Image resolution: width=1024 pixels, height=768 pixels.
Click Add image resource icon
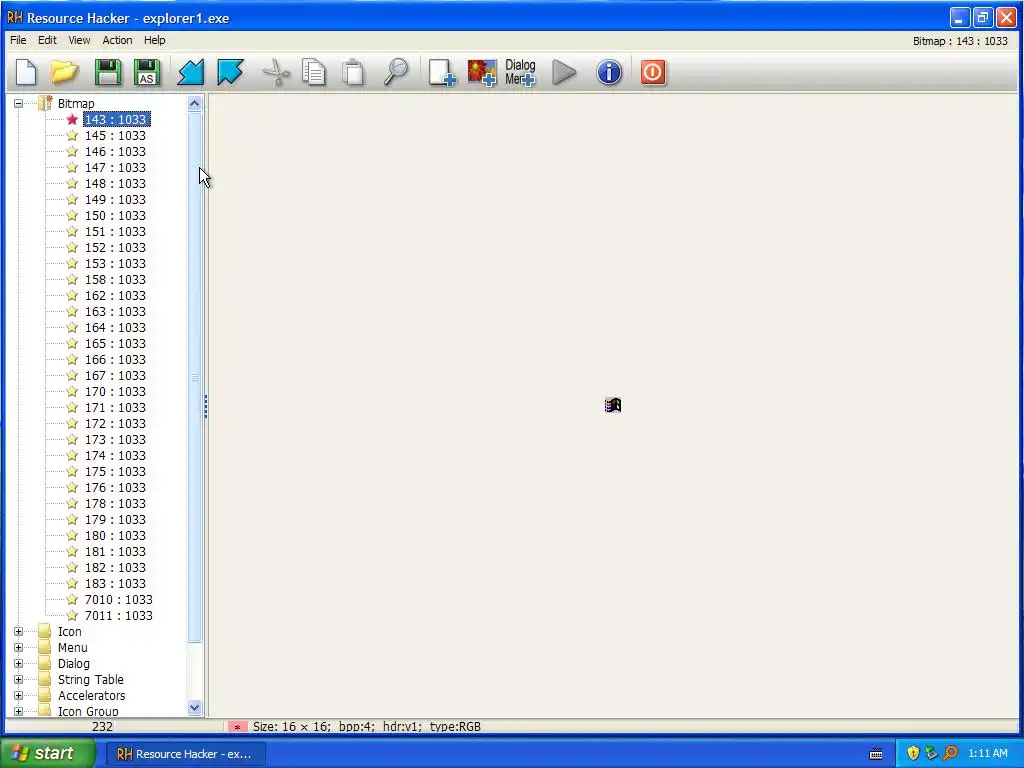tap(482, 72)
